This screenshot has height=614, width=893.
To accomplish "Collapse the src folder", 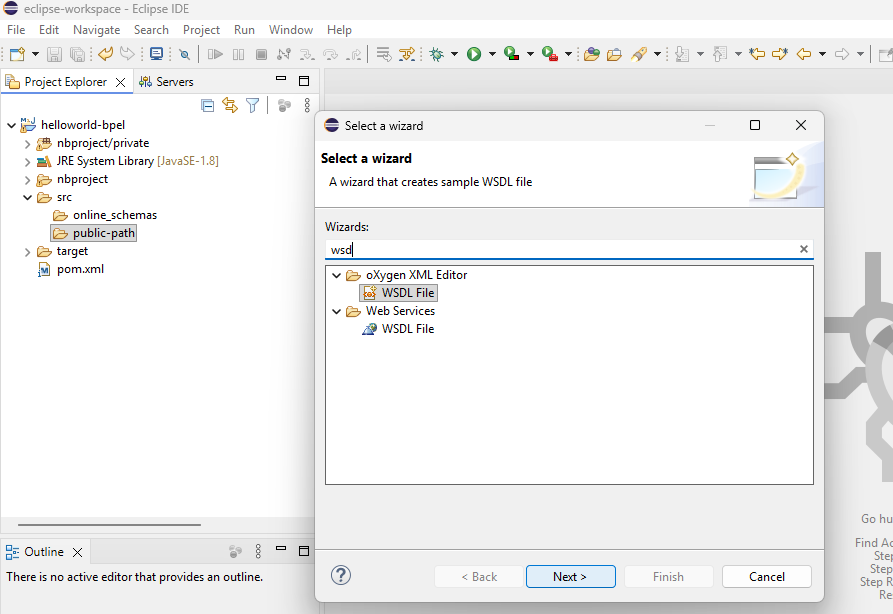I will [27, 198].
